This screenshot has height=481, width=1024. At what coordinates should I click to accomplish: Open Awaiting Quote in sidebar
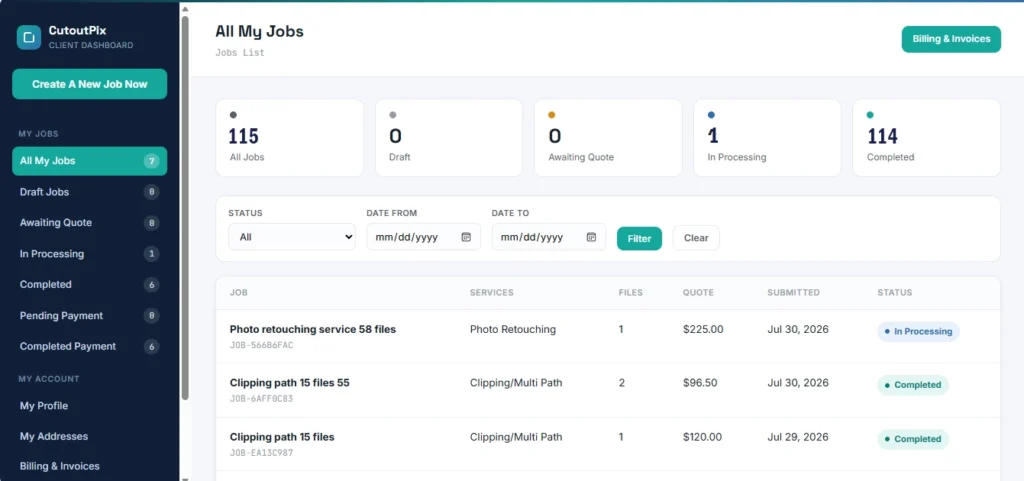click(x=89, y=223)
